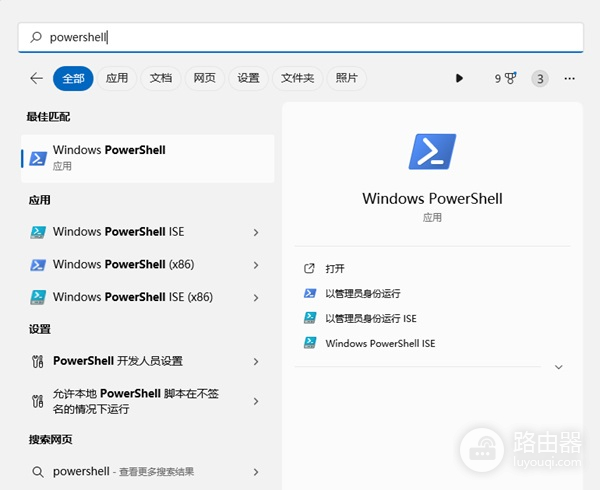Choose Windows PowerShell ISE in preview actions

pyautogui.click(x=380, y=343)
